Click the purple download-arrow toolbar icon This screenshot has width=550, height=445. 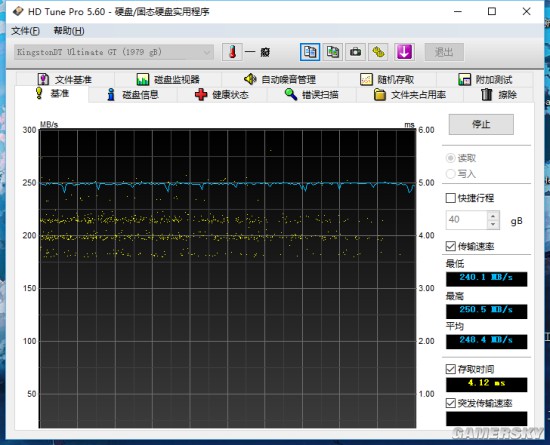tap(404, 52)
